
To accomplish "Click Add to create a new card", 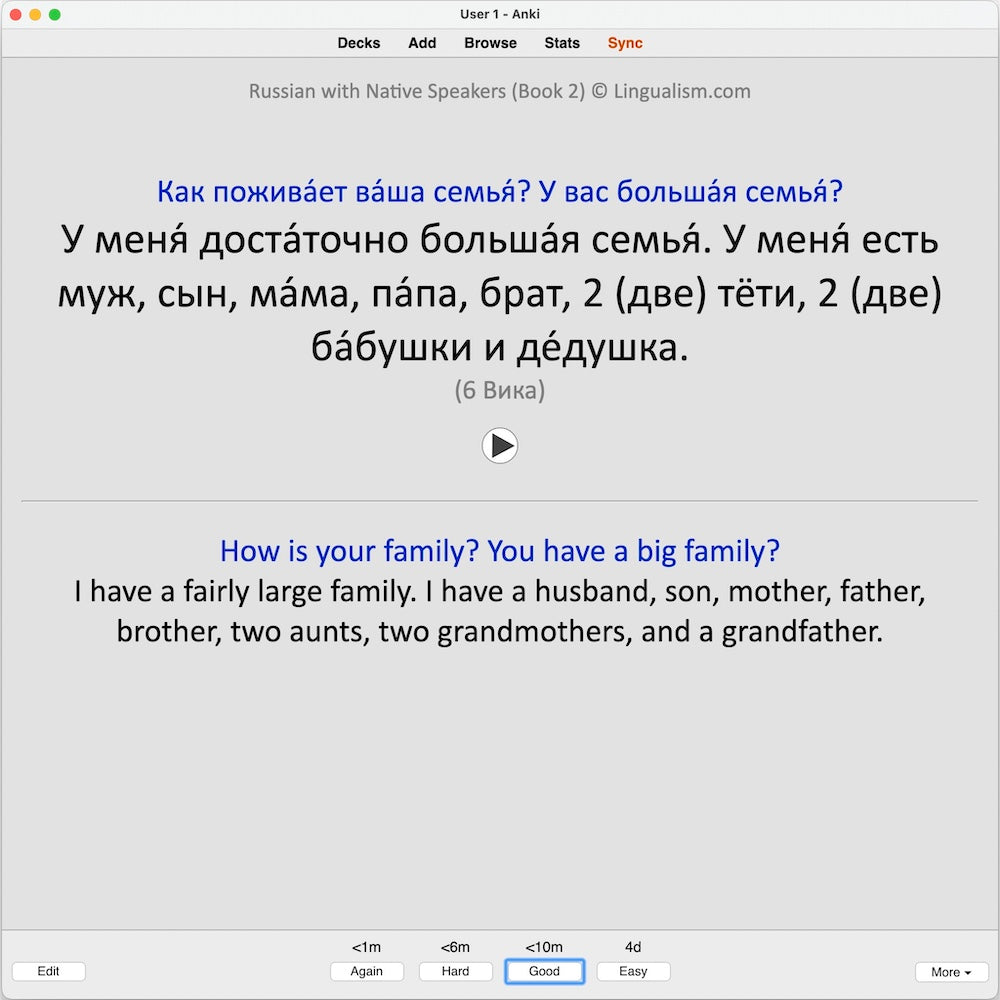I will click(422, 43).
